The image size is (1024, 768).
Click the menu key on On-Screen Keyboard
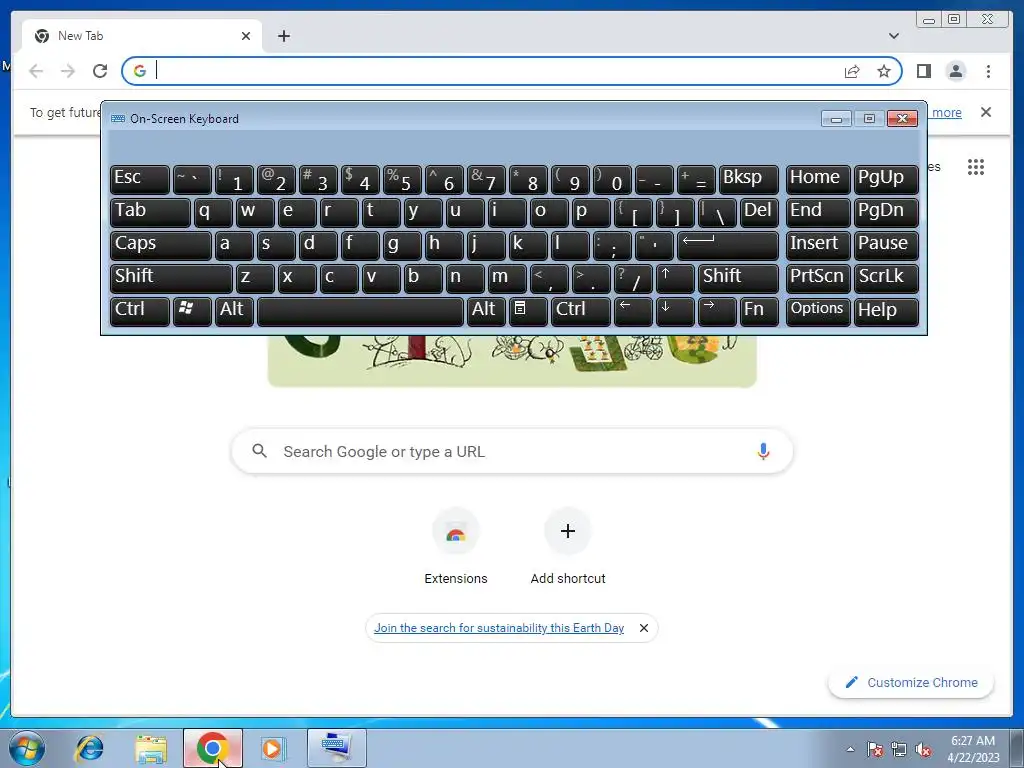click(528, 311)
